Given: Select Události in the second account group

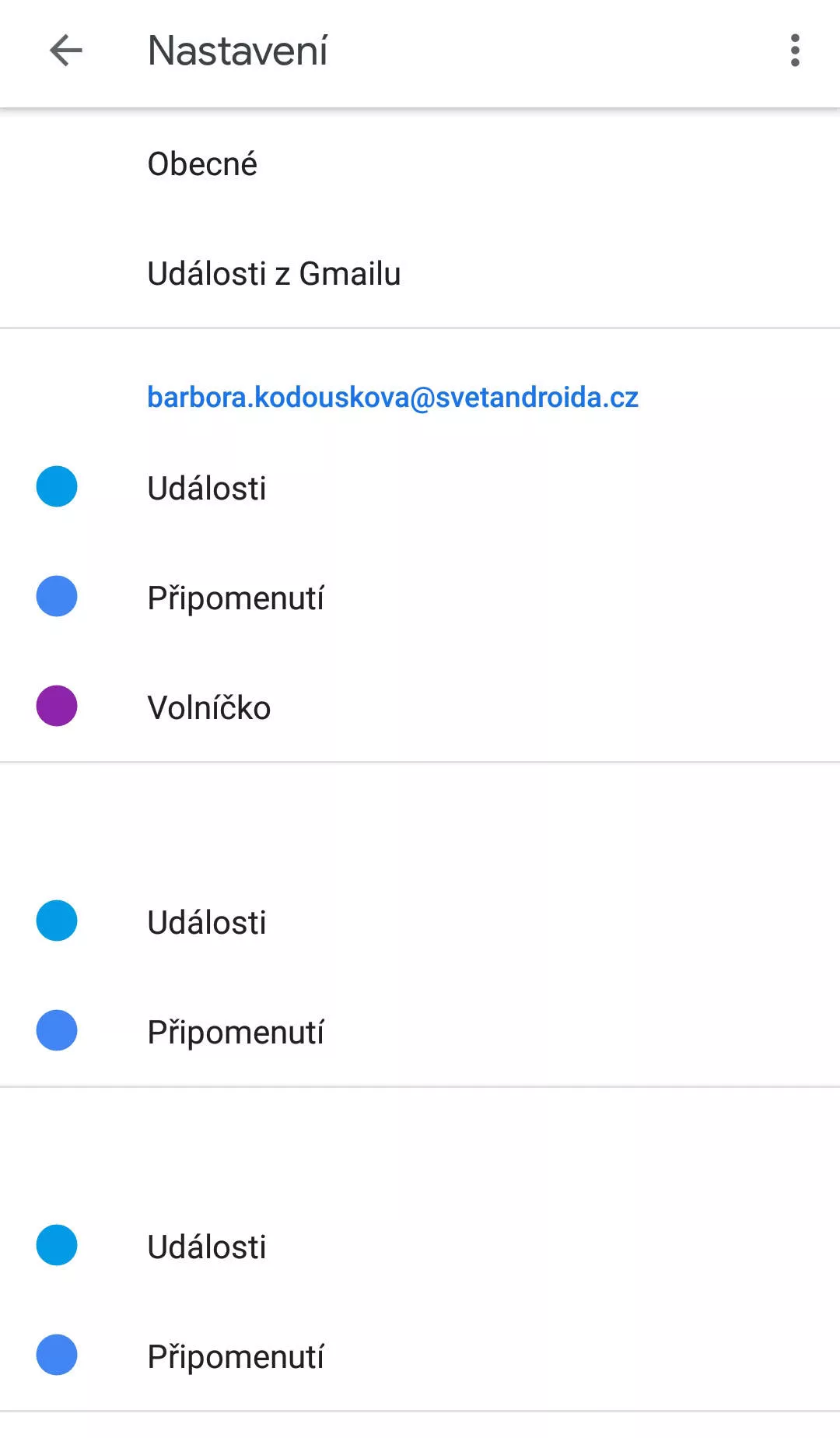Looking at the screenshot, I should pyautogui.click(x=207, y=923).
